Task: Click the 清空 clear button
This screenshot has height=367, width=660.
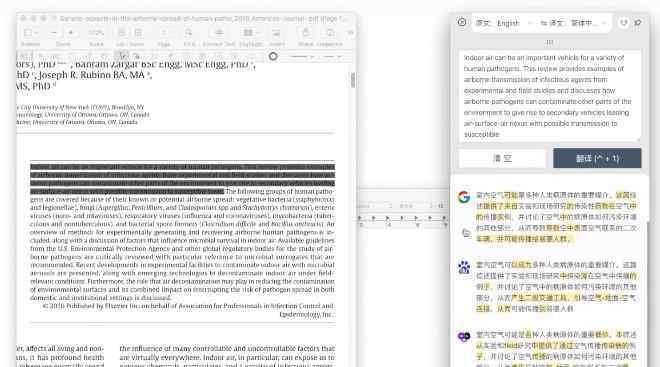Action: pos(502,158)
